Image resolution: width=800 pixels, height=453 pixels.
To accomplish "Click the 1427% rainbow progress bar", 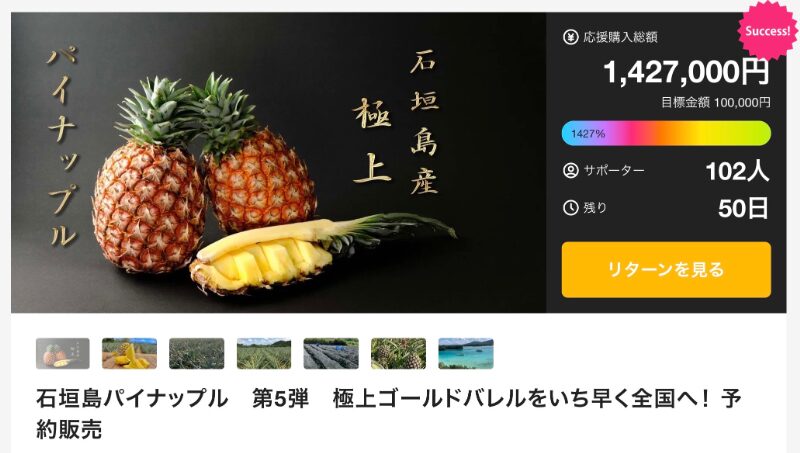I will (x=666, y=133).
